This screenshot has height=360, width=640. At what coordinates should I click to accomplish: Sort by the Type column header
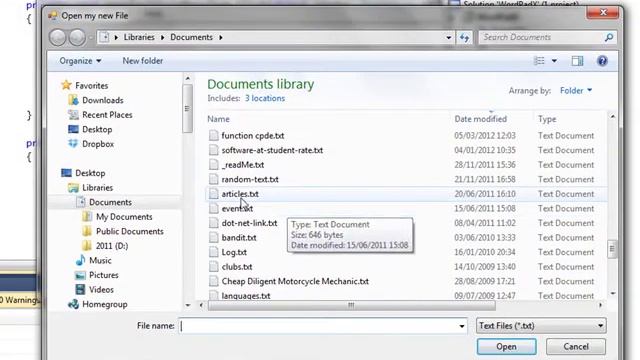coord(547,119)
